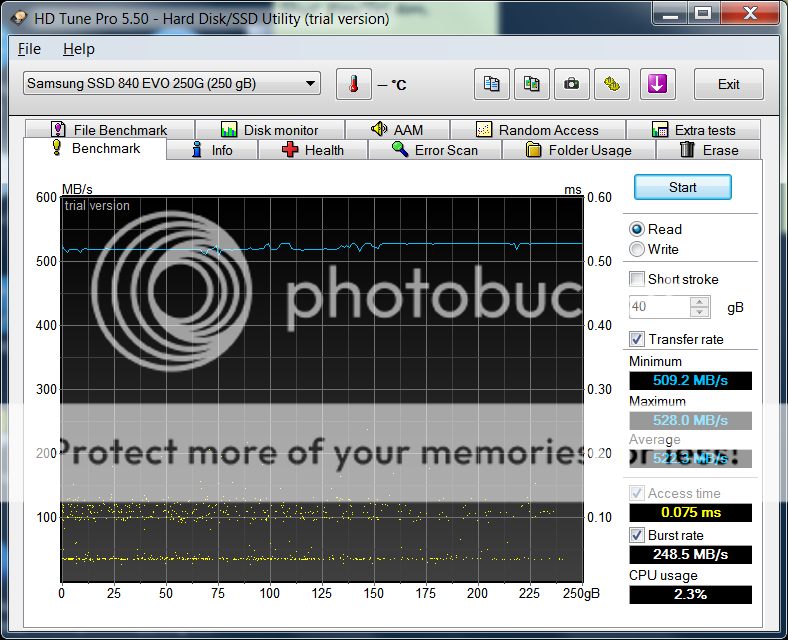Screen dimensions: 788x640
Task: Close the HD Tune Pro window
Action: pyautogui.click(x=750, y=14)
